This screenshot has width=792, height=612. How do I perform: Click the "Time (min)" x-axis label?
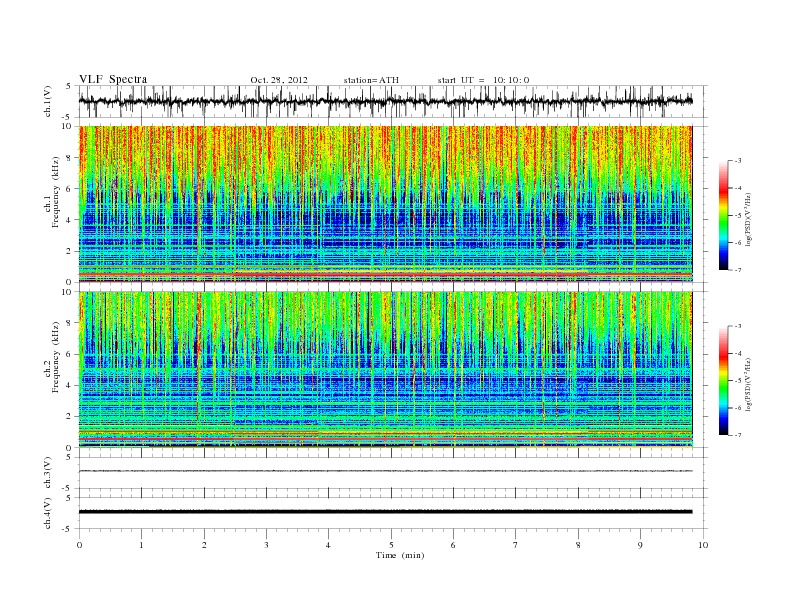point(400,555)
